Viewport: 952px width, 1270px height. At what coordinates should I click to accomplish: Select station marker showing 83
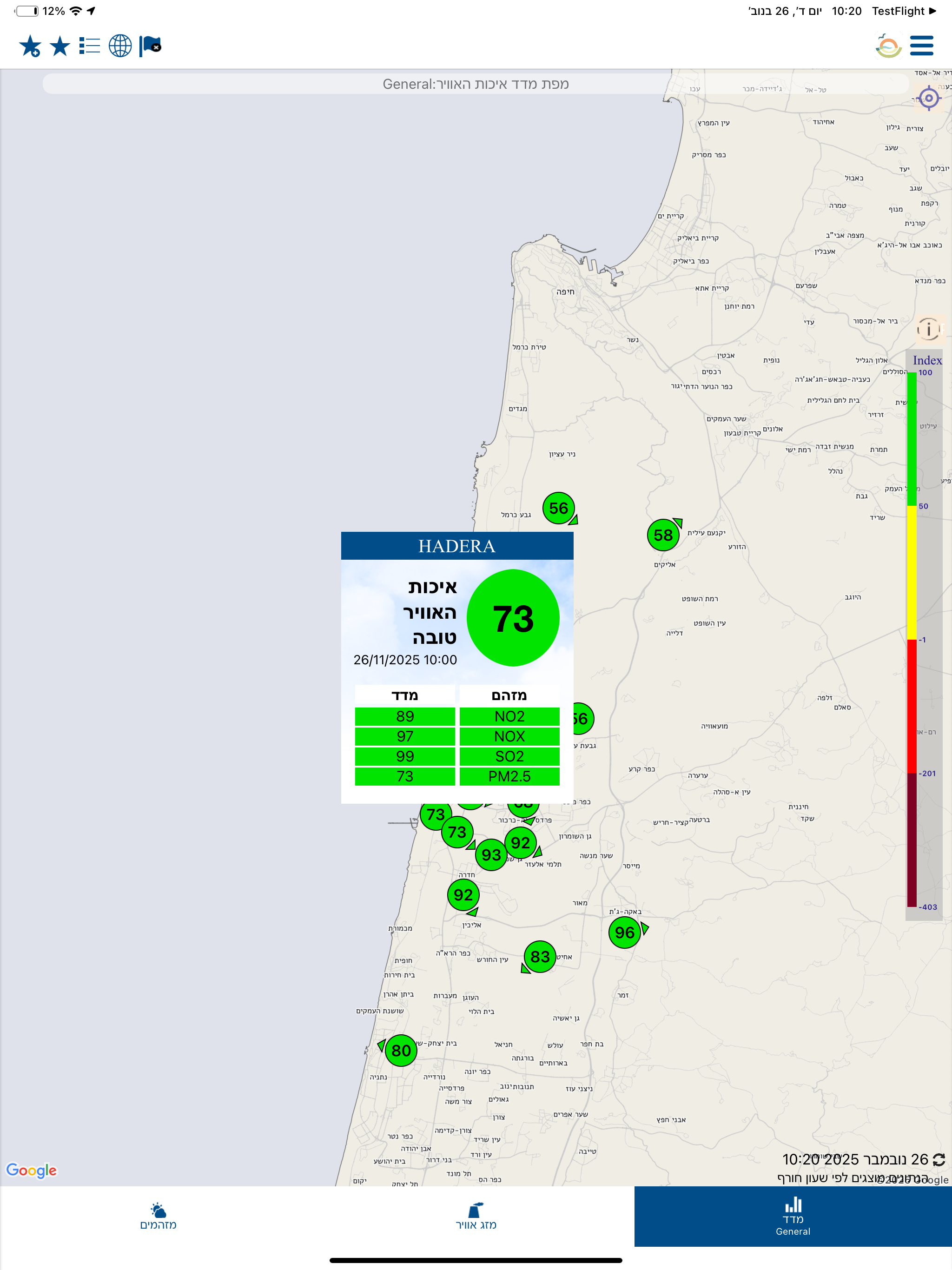[x=540, y=957]
